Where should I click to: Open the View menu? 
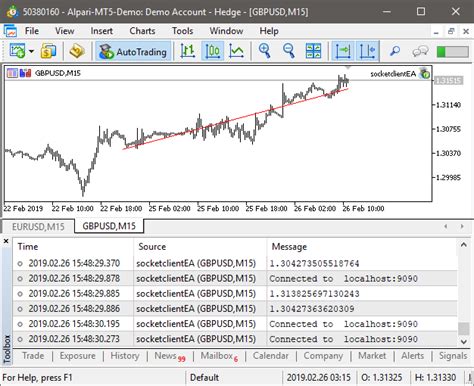[65, 31]
